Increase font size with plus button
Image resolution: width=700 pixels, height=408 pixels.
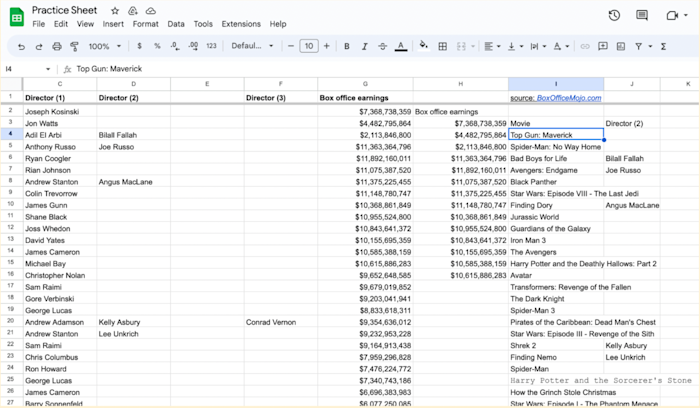(x=327, y=46)
